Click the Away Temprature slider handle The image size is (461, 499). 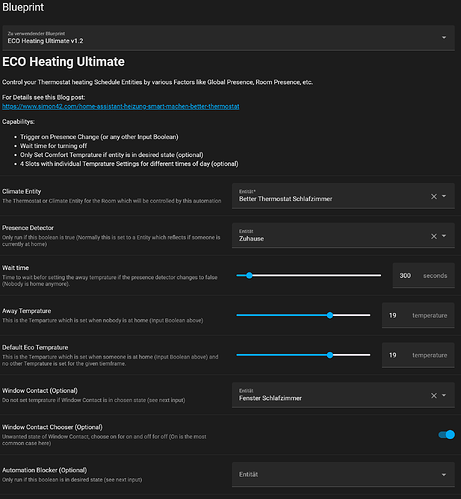(330, 315)
